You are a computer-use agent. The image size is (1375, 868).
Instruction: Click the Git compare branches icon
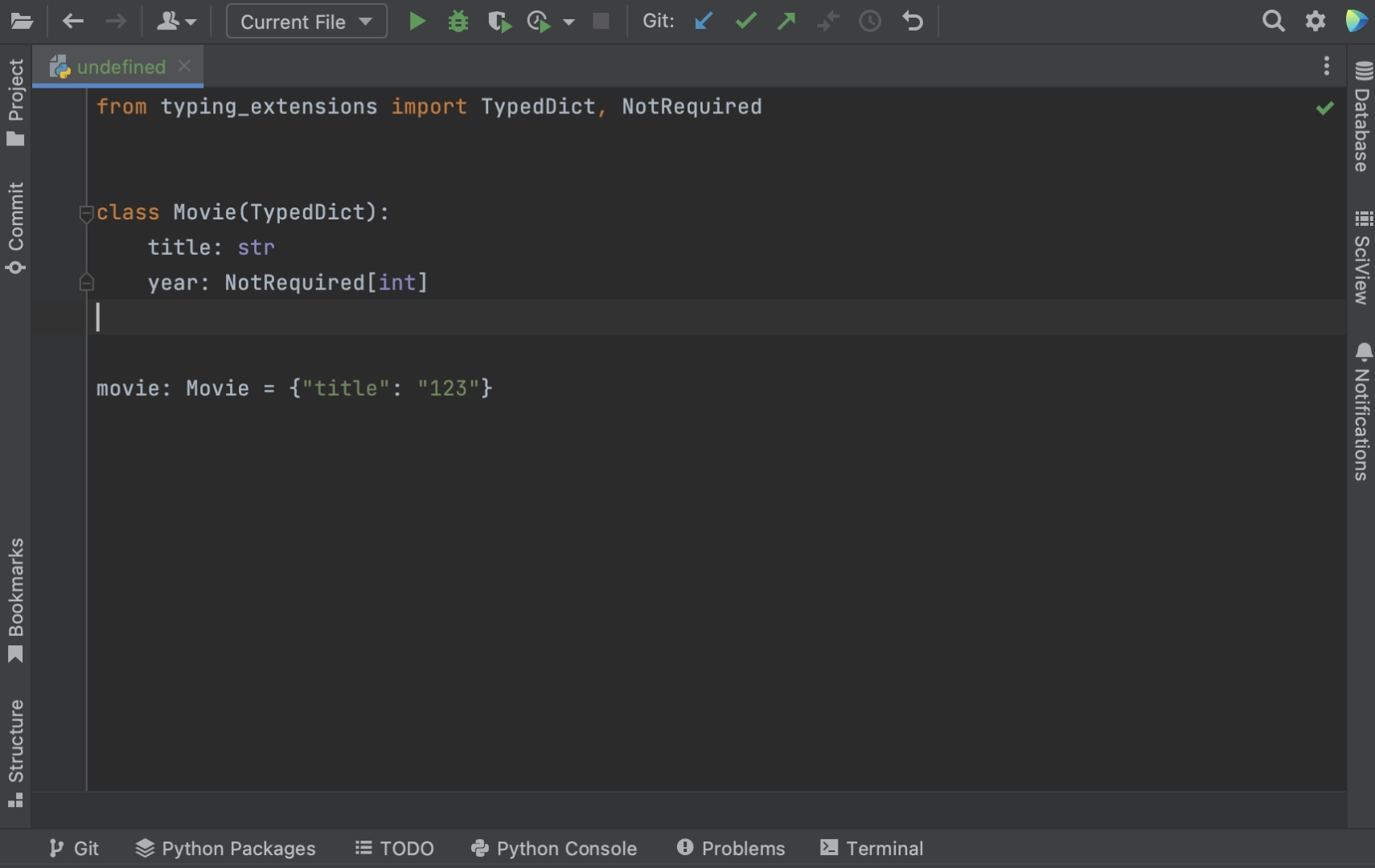(828, 21)
